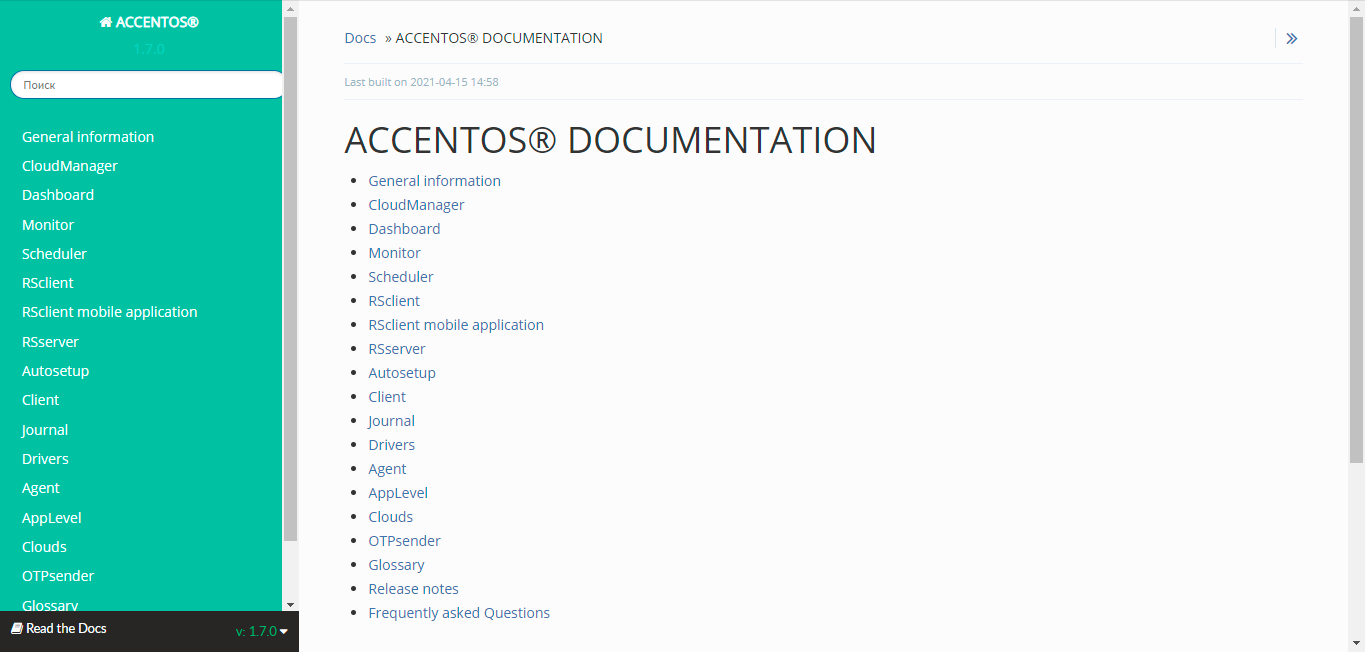This screenshot has width=1365, height=652.
Task: Open General information in the sidebar
Action: [x=88, y=137]
